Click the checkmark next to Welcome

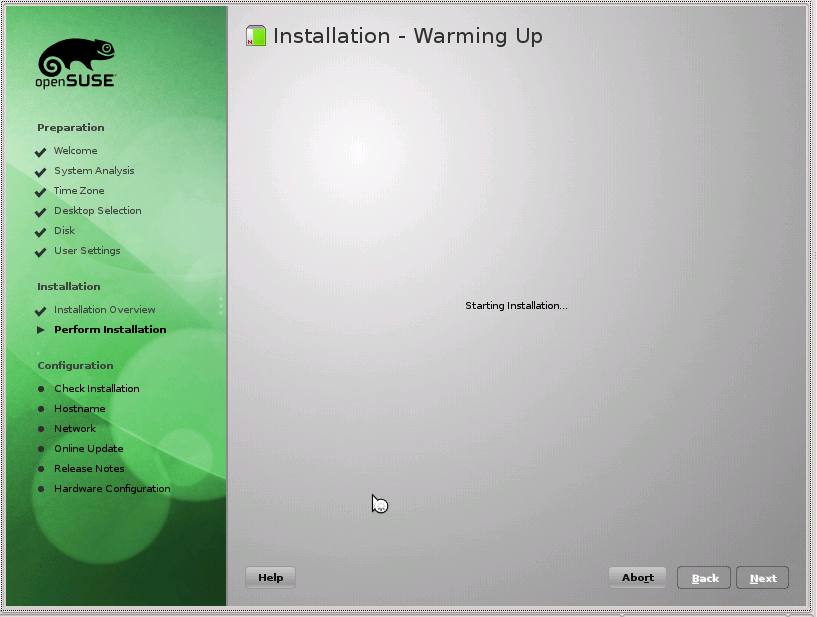(41, 152)
